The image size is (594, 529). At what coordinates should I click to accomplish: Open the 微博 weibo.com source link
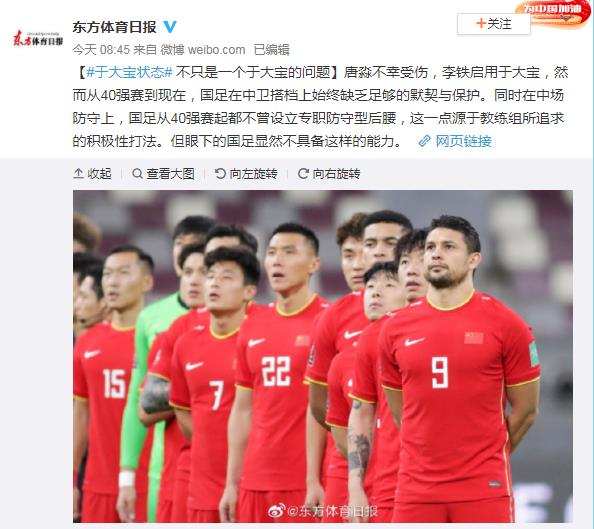click(x=203, y=49)
